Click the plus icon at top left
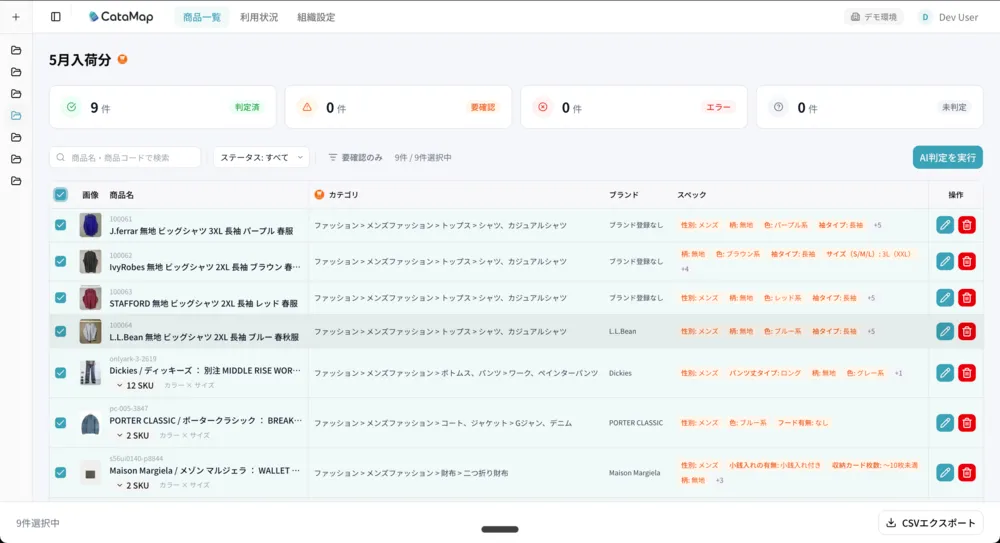Viewport: 1000px width, 543px height. click(x=16, y=17)
